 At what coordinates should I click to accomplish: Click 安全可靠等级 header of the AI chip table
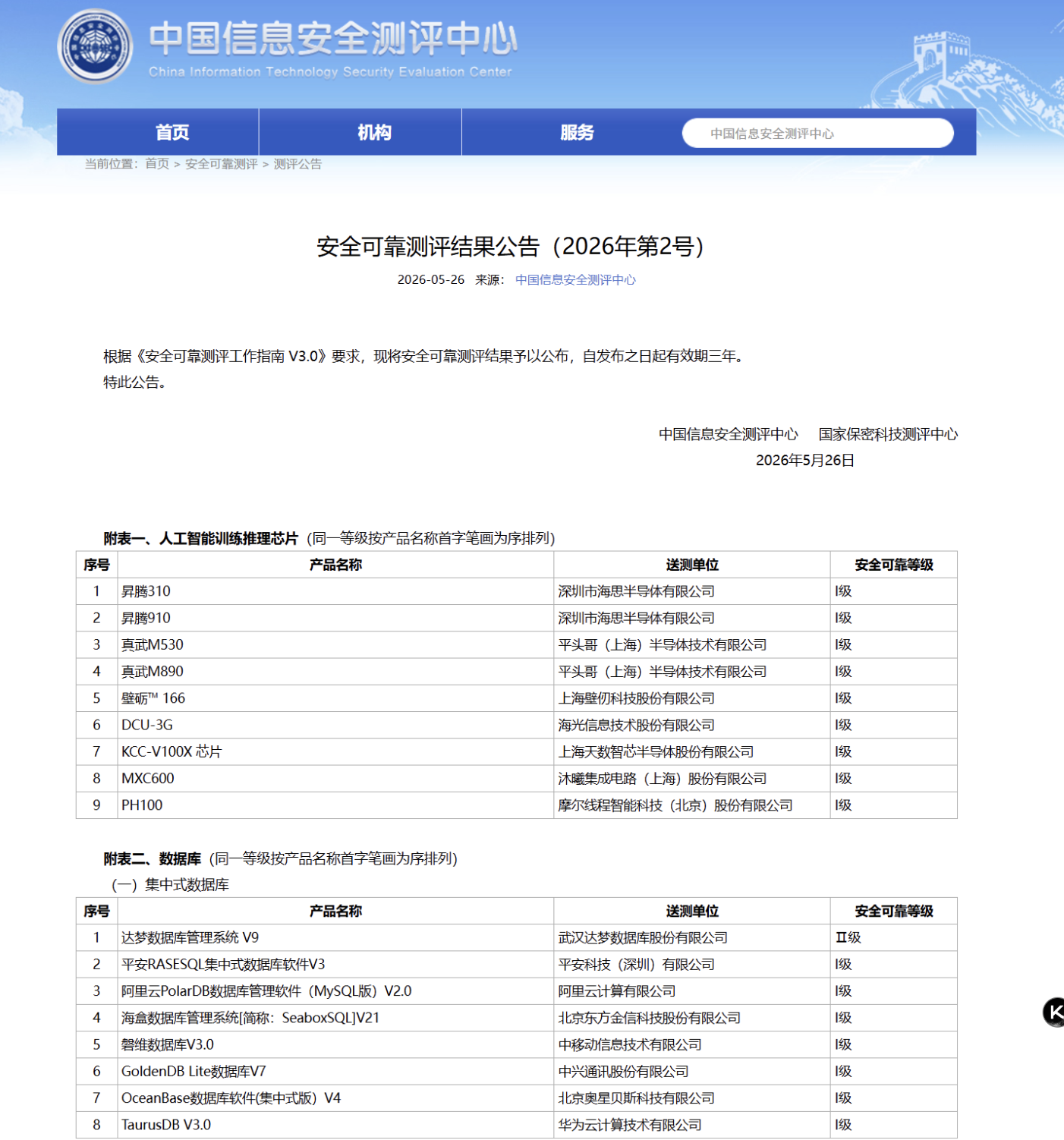[894, 565]
